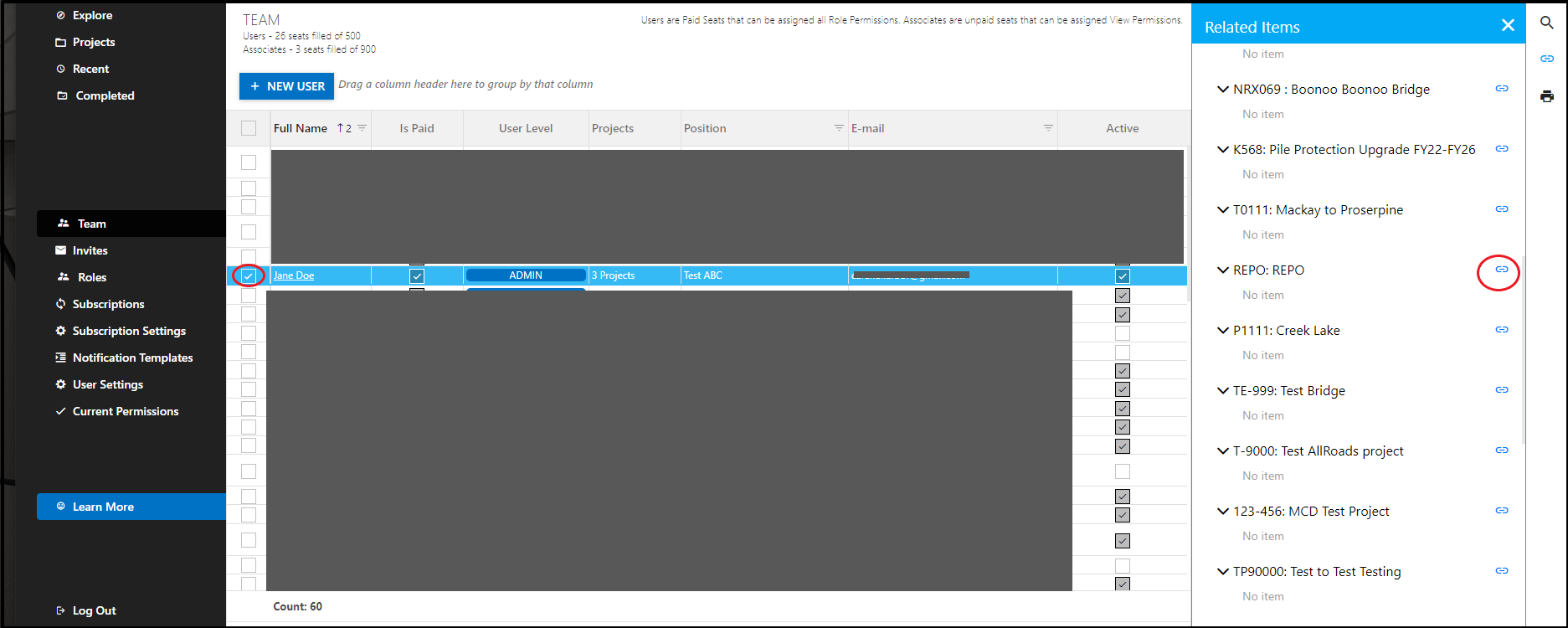This screenshot has height=628, width=1568.
Task: Open the Jane Doe user link
Action: click(294, 275)
